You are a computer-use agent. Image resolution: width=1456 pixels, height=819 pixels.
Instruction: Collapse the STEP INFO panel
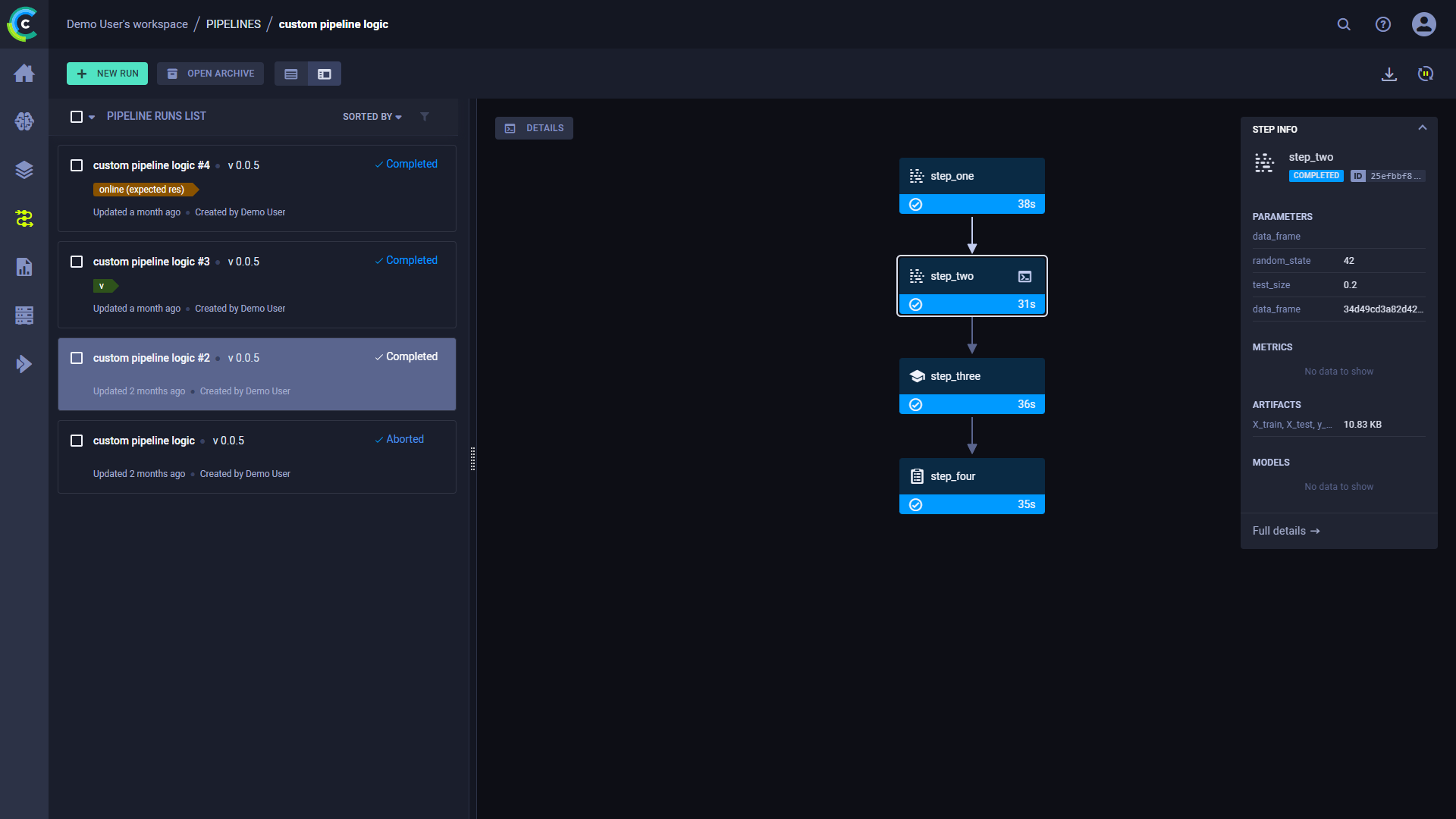(x=1423, y=127)
